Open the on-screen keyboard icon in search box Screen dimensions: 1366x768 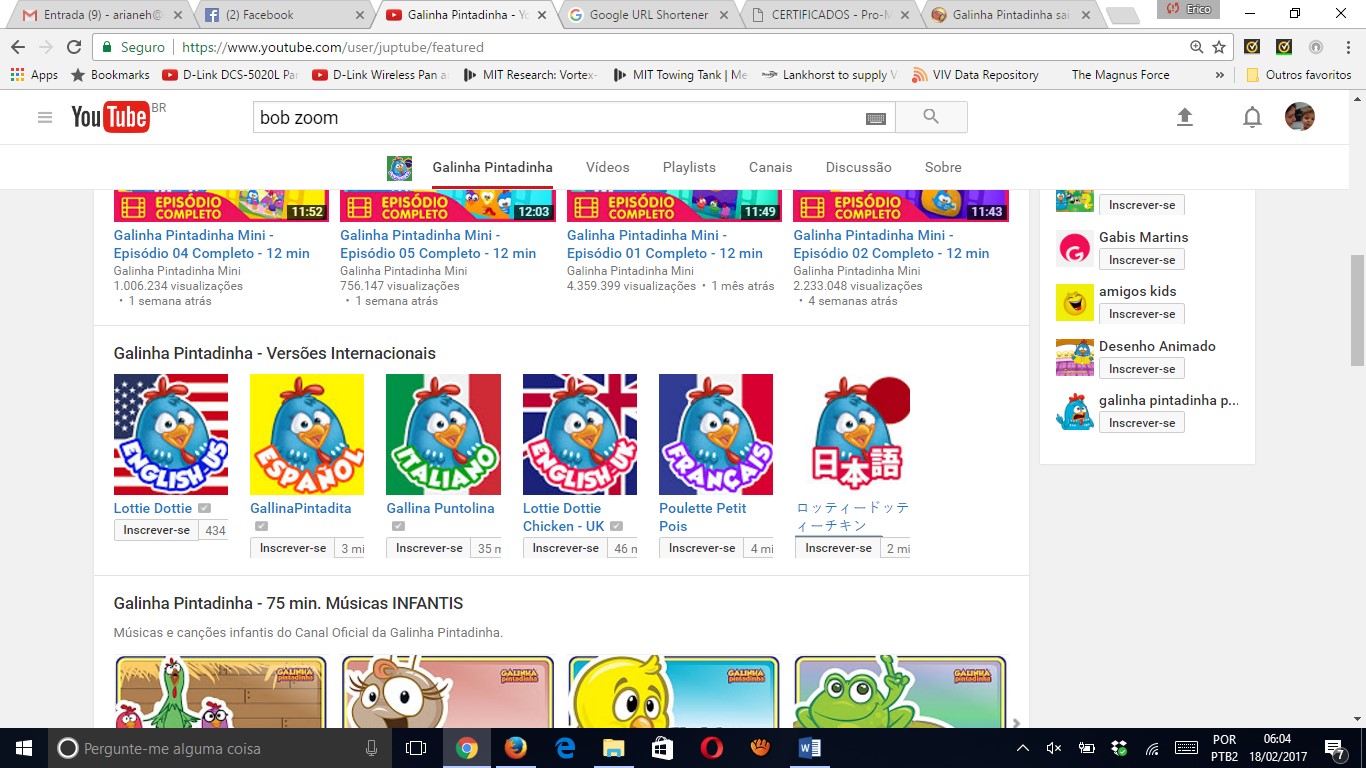coord(876,118)
